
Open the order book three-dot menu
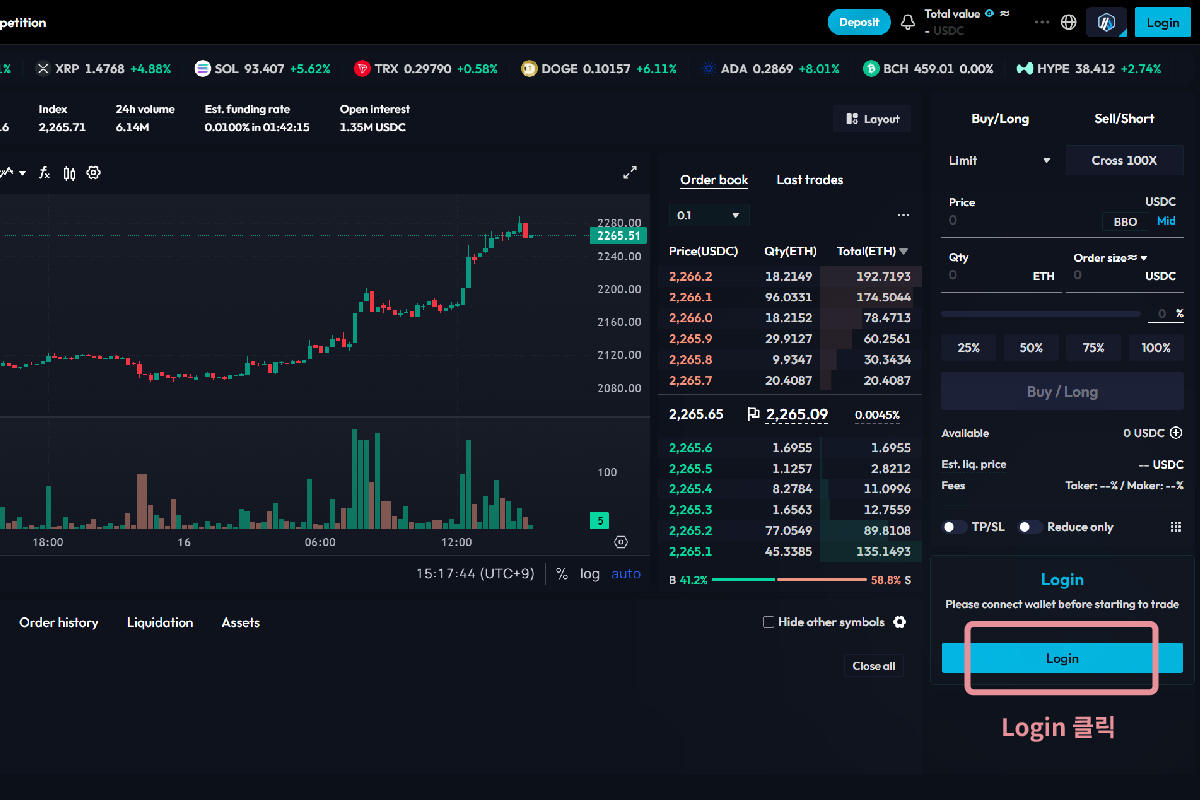(x=903, y=215)
